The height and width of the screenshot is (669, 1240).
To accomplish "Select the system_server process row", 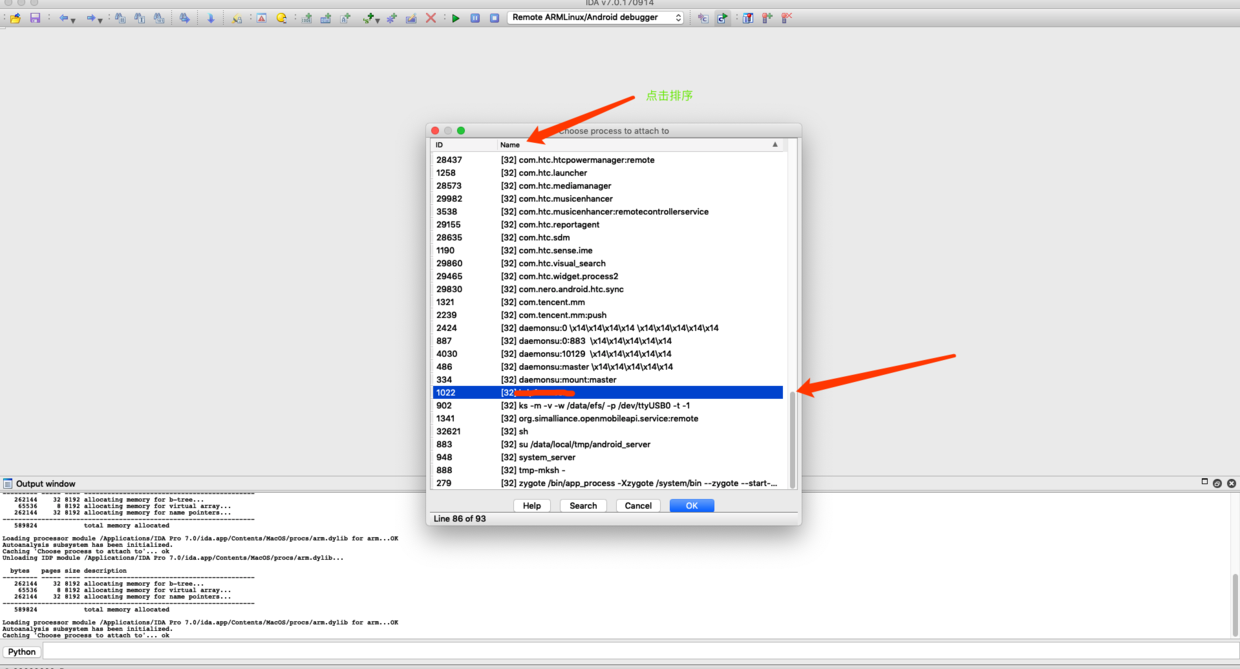I will (x=608, y=457).
